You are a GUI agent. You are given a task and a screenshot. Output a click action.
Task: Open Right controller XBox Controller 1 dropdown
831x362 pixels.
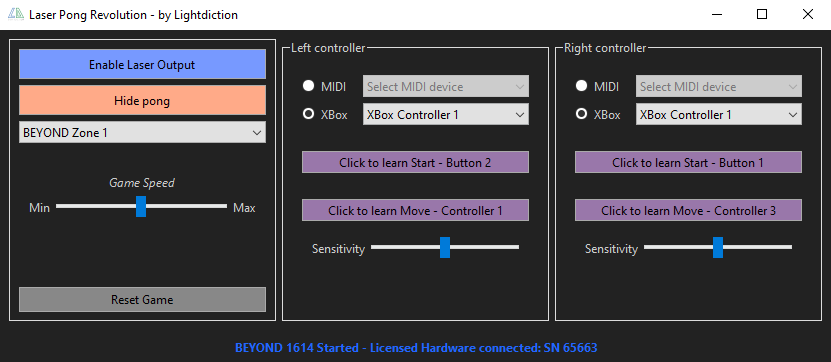[719, 114]
